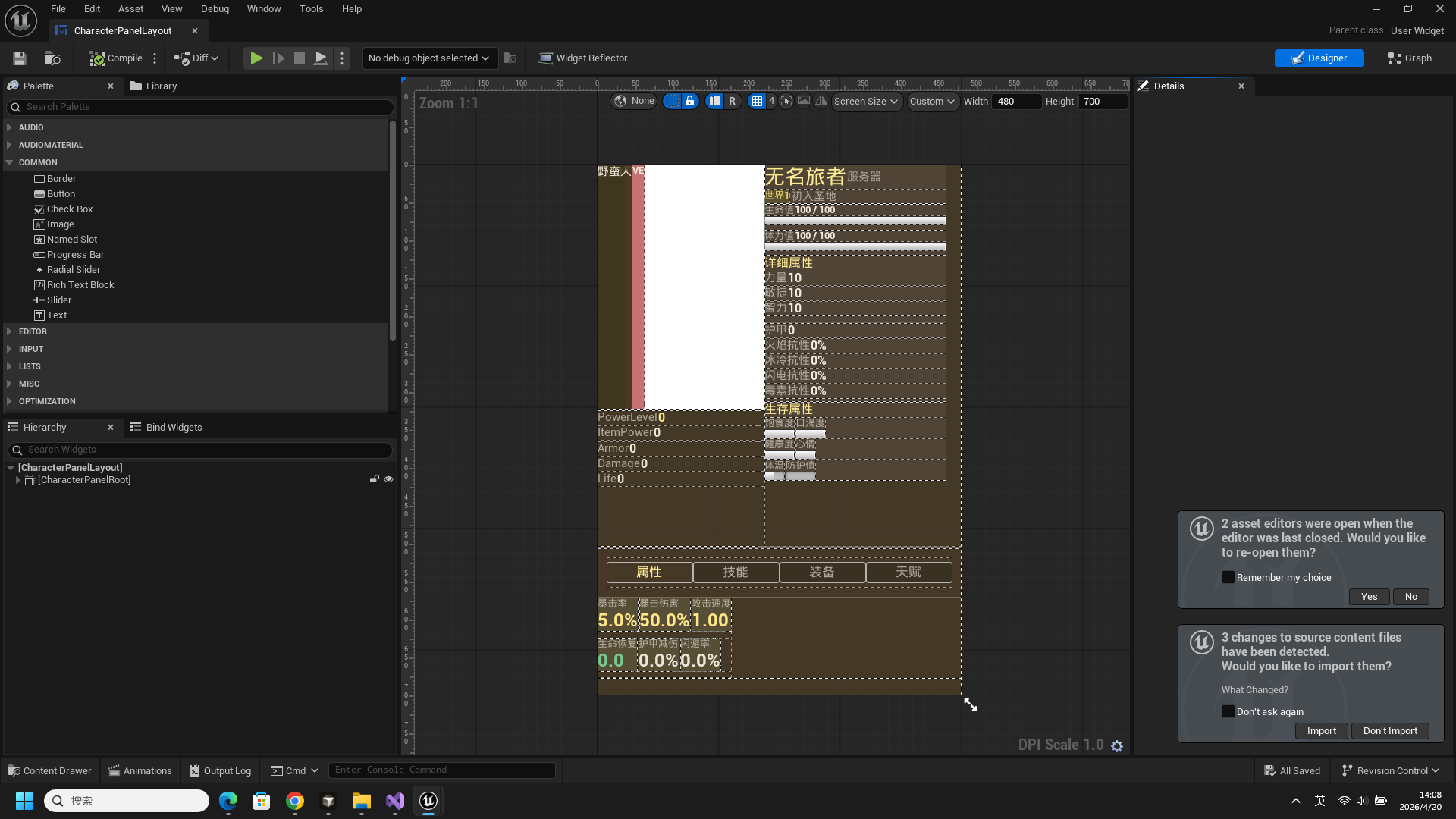1456x819 pixels.
Task: Open the Widget Reflector tool
Action: pos(583,58)
